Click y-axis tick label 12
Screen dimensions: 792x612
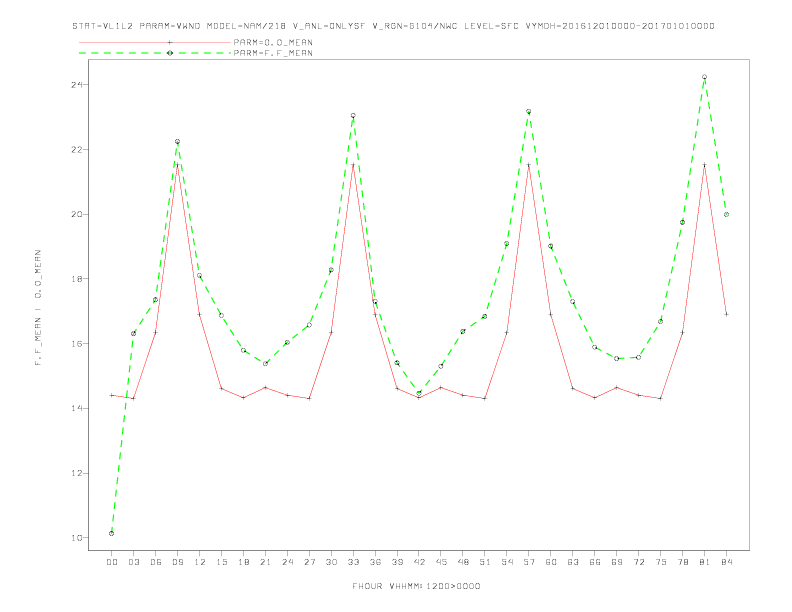[x=76, y=474]
